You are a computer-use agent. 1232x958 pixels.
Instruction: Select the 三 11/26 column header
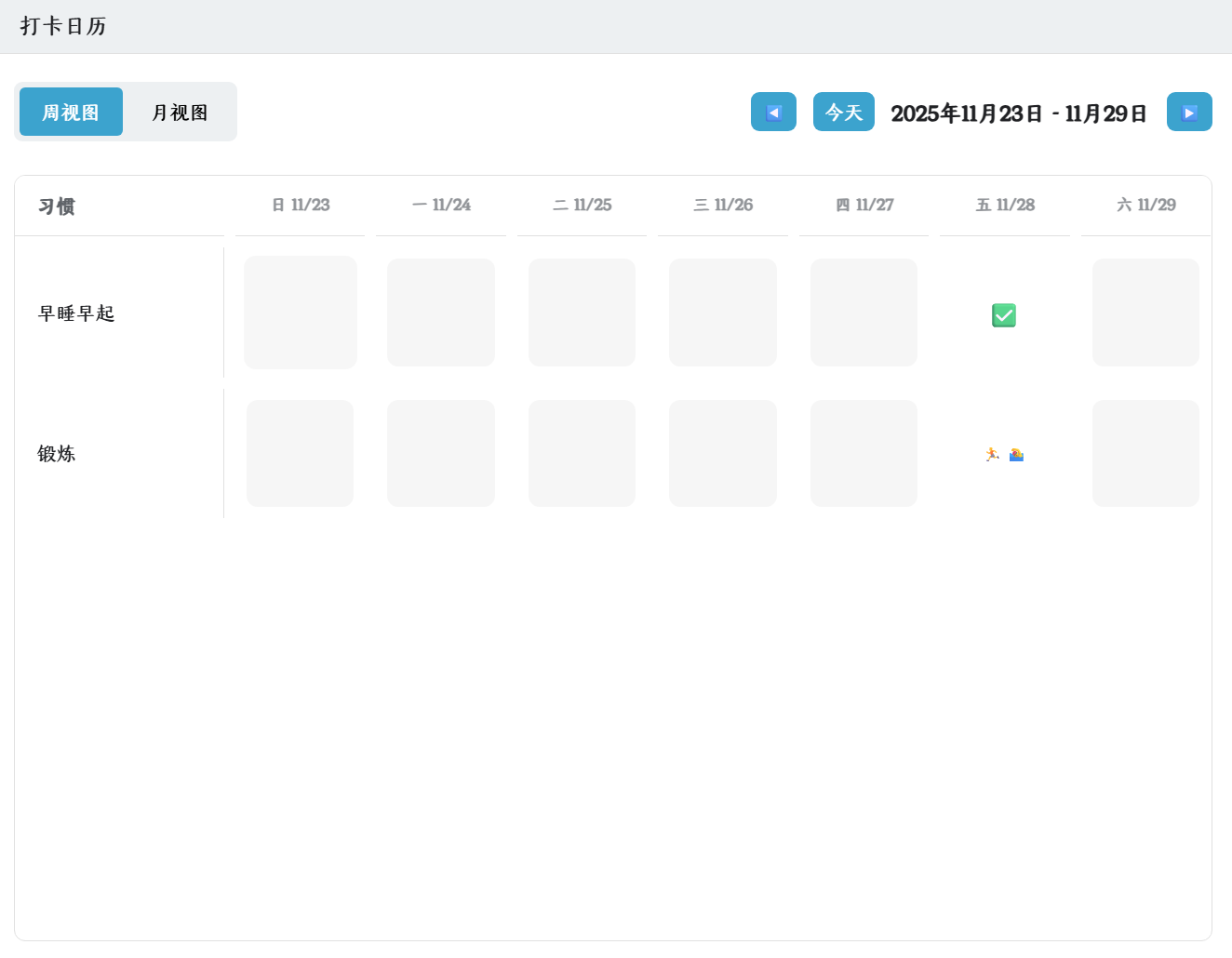click(x=723, y=205)
